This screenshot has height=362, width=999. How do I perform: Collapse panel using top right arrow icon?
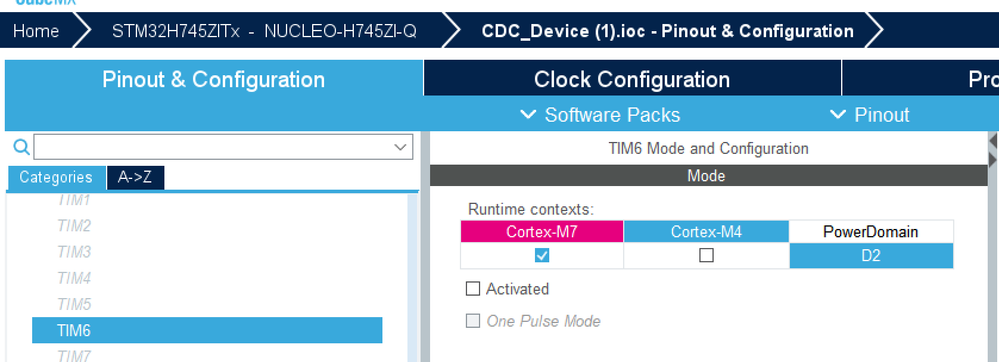pyautogui.click(x=993, y=140)
